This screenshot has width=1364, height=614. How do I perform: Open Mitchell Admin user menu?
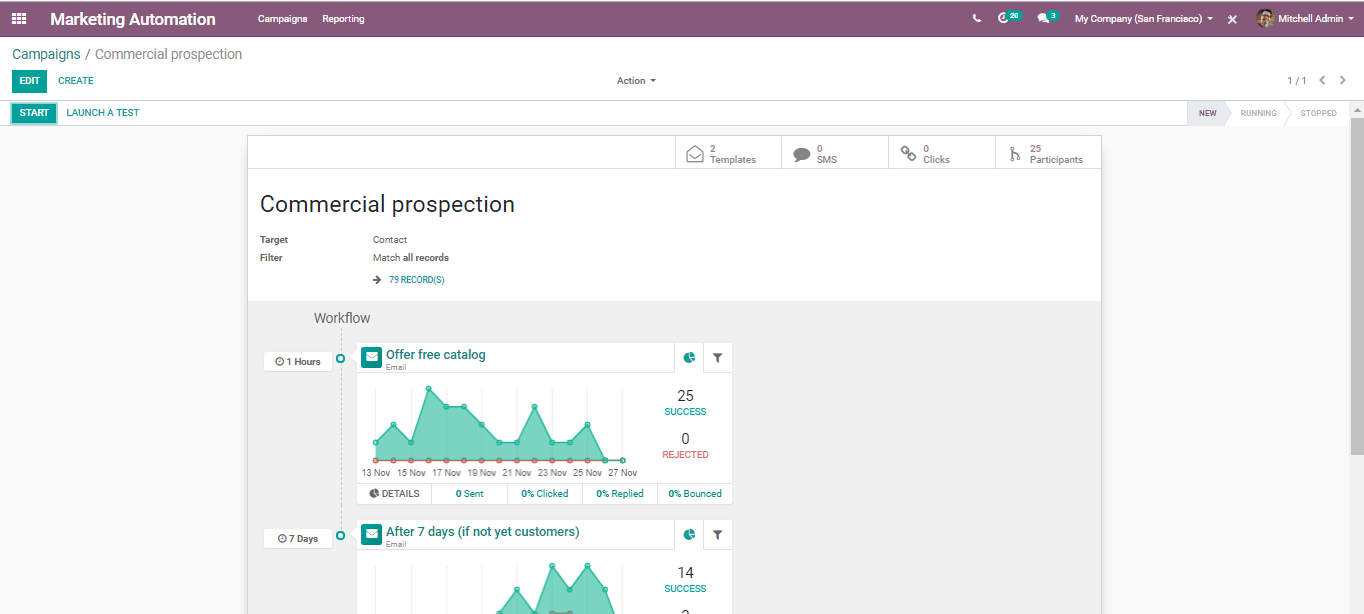[1306, 19]
